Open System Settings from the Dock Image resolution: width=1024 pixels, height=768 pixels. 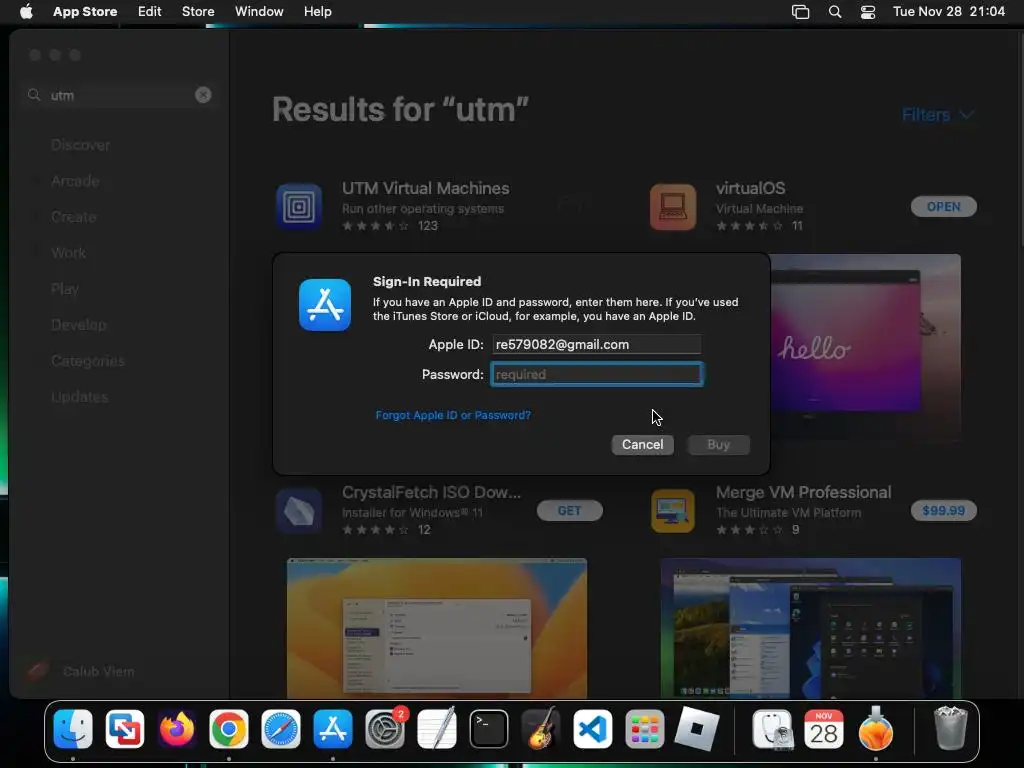[385, 729]
